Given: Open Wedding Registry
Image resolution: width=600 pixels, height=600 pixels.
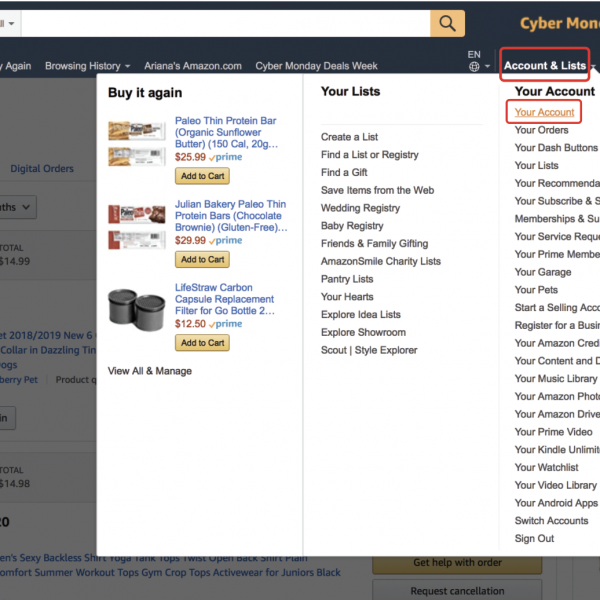Looking at the screenshot, I should click(360, 208).
